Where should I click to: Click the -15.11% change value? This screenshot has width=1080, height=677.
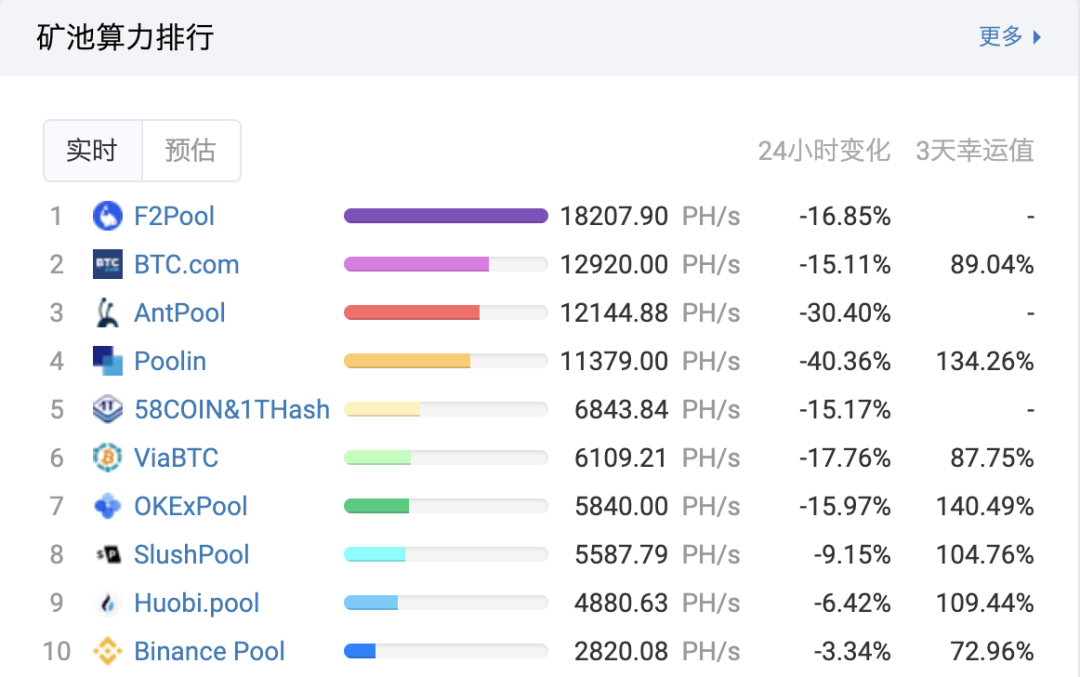pos(845,264)
